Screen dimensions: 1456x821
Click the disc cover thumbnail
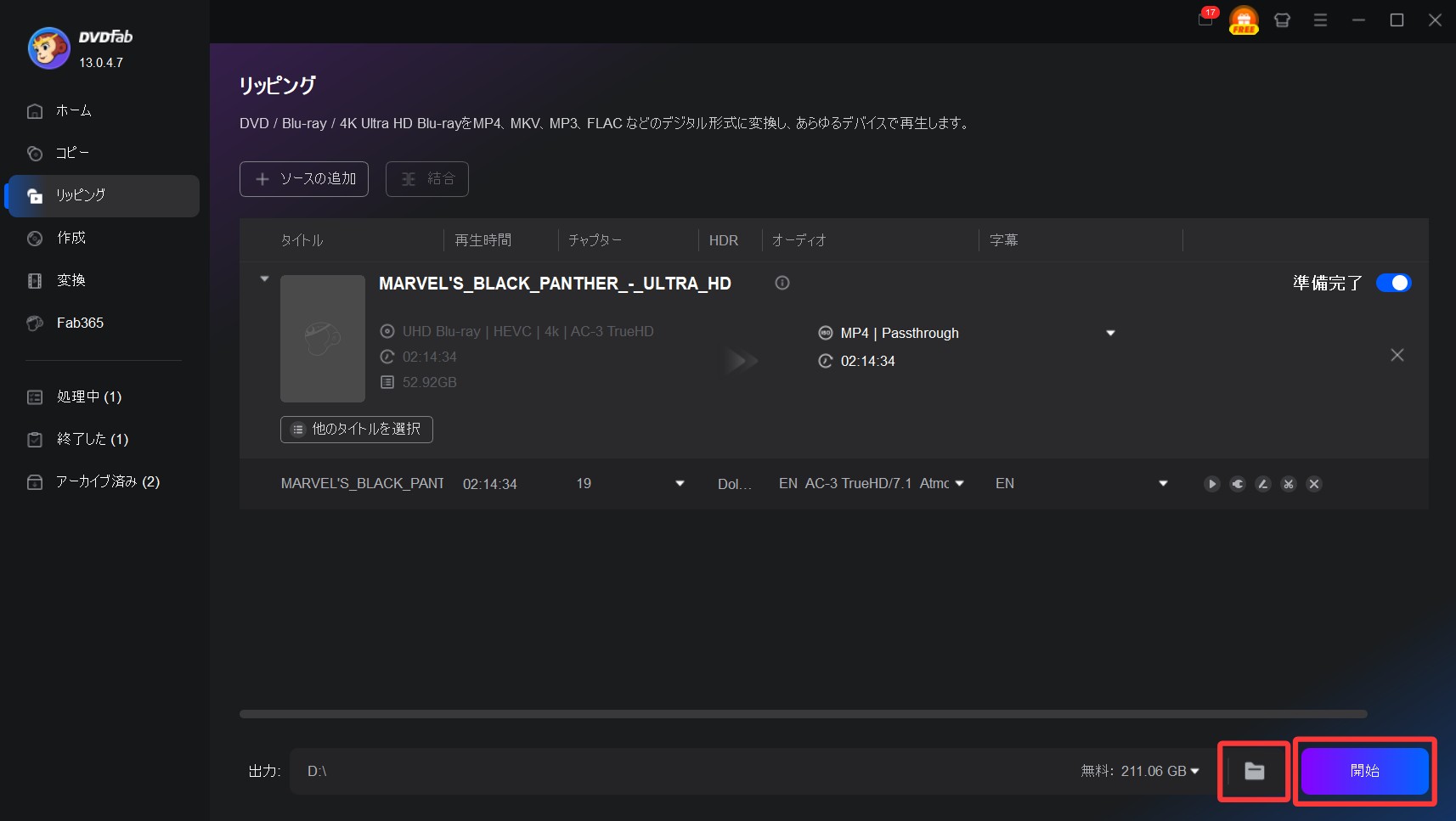[x=323, y=339]
